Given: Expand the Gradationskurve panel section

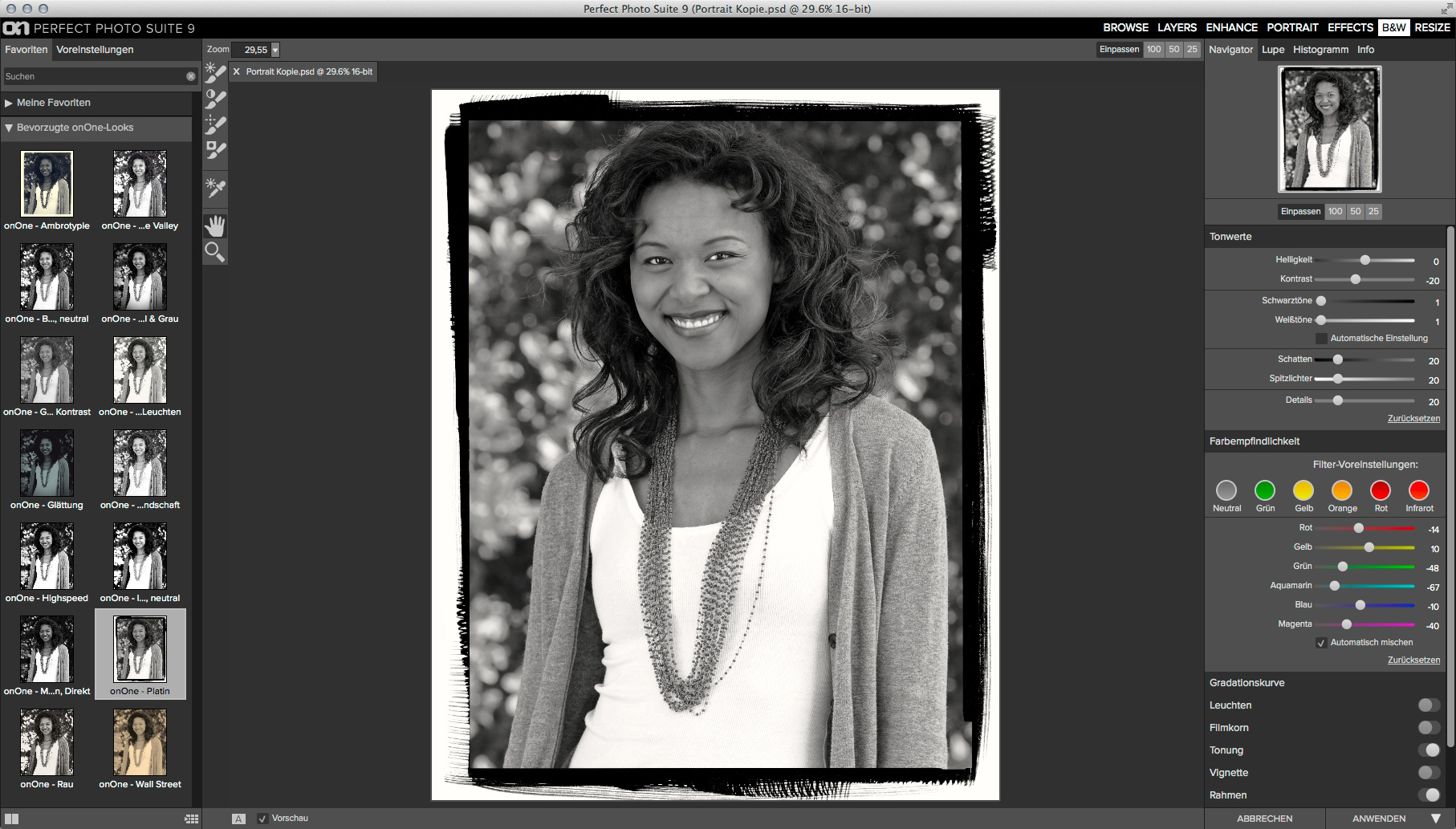Looking at the screenshot, I should click(1247, 683).
